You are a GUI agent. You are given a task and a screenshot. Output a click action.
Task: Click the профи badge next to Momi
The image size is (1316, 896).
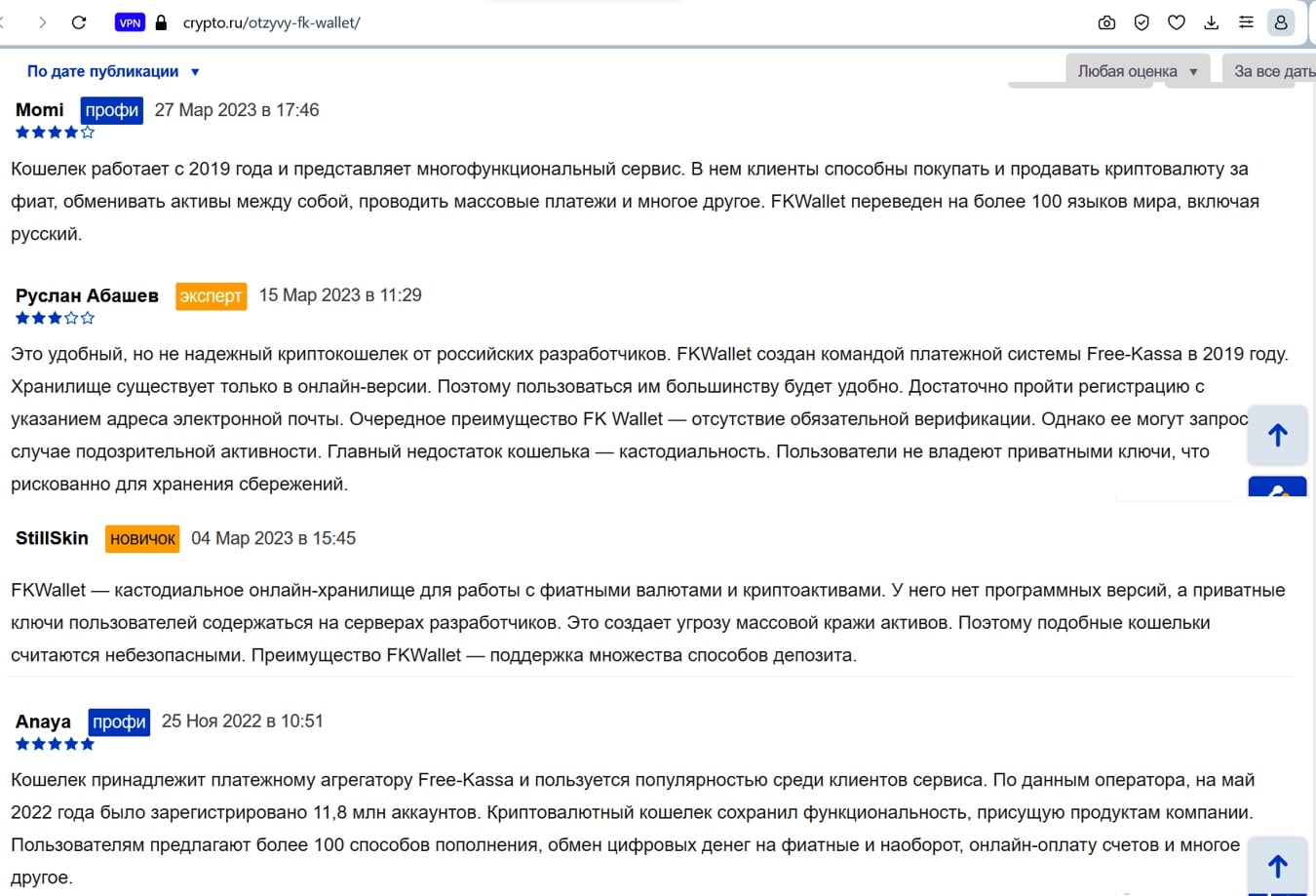[112, 110]
